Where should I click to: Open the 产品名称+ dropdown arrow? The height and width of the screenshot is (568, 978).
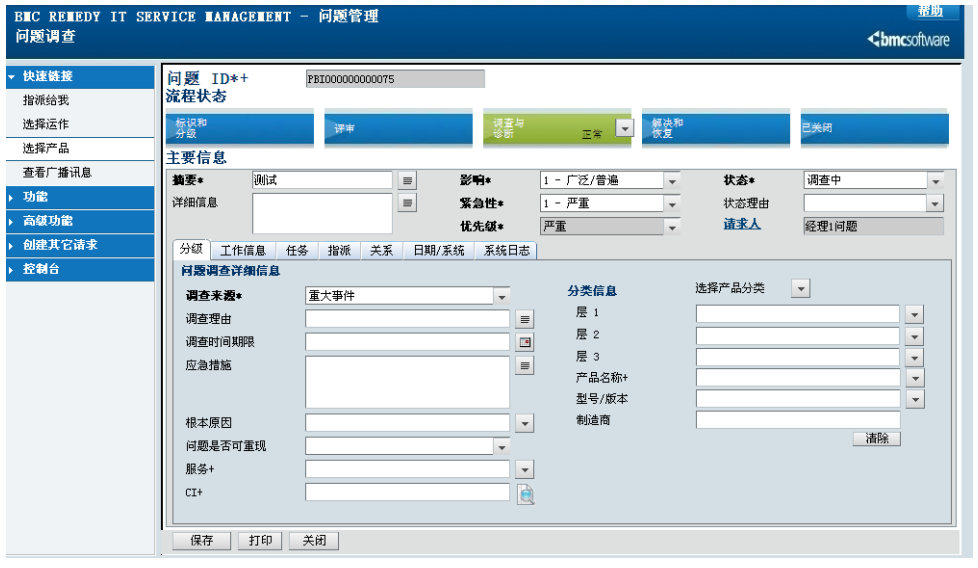coord(914,378)
